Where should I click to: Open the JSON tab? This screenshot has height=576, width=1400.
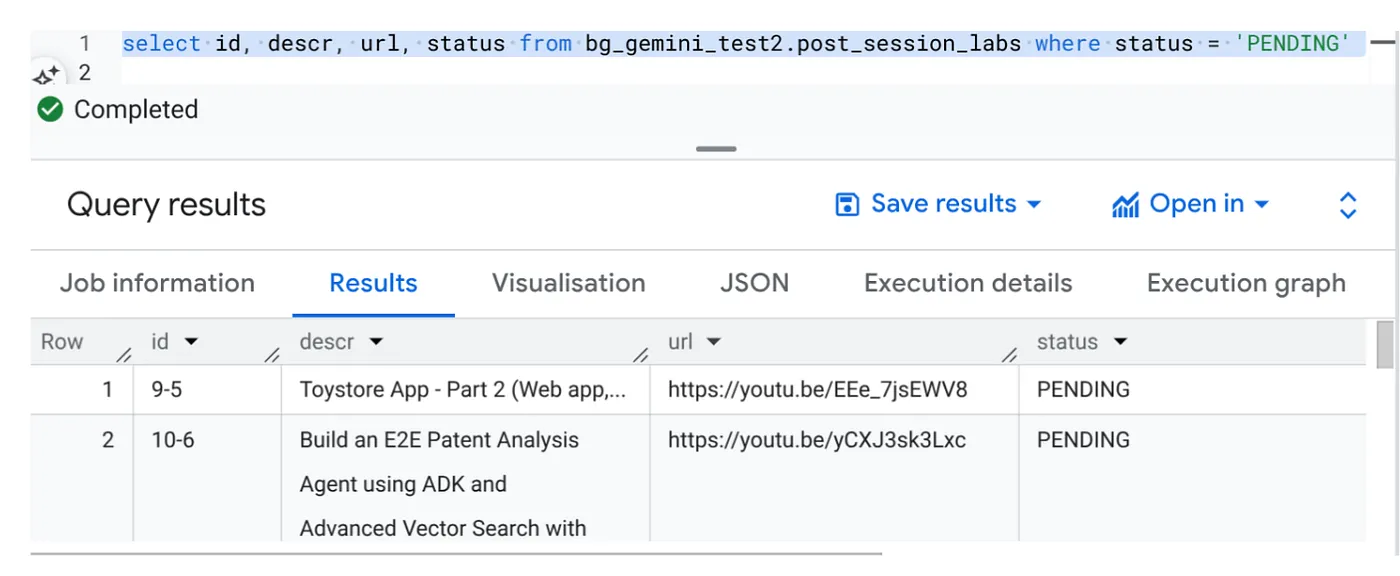(x=754, y=283)
